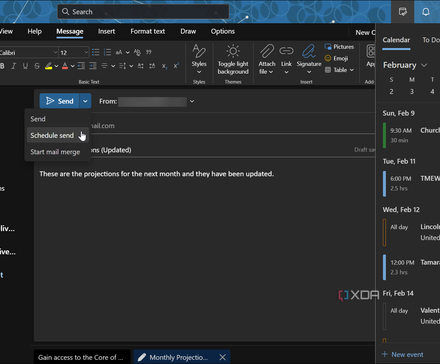Click the decrease indent icon

(x=81, y=66)
